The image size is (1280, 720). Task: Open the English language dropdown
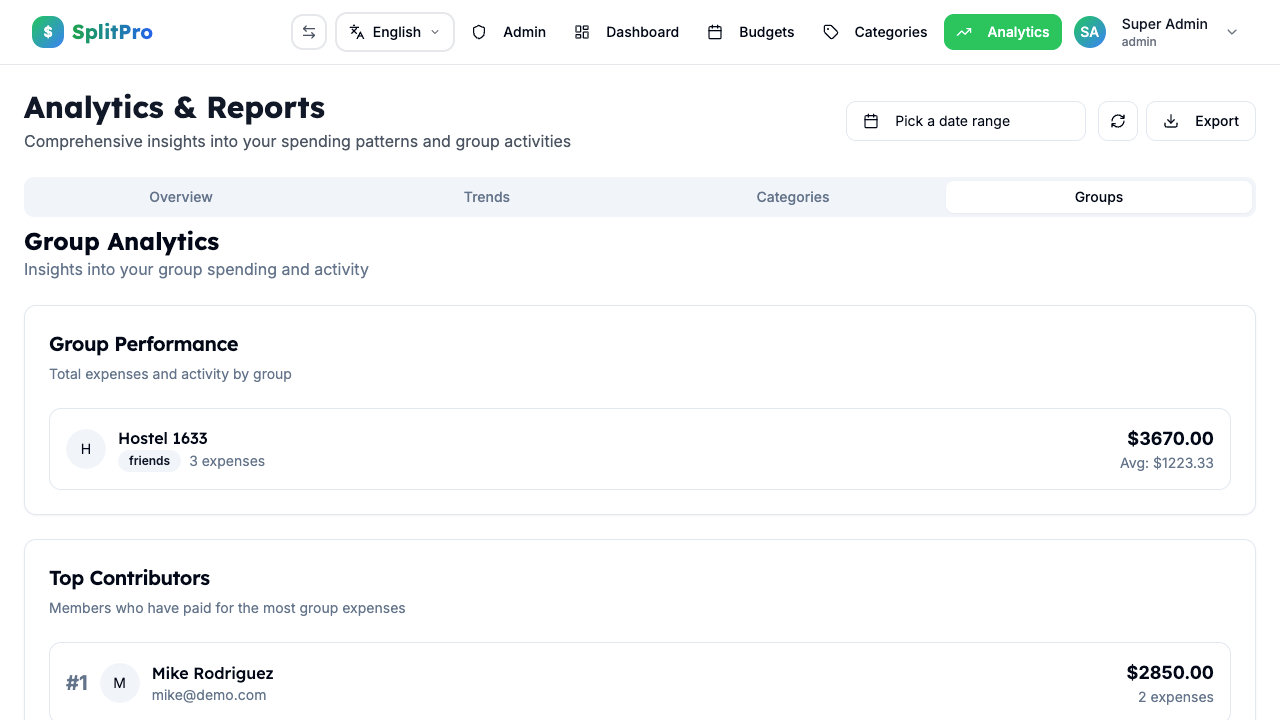394,31
